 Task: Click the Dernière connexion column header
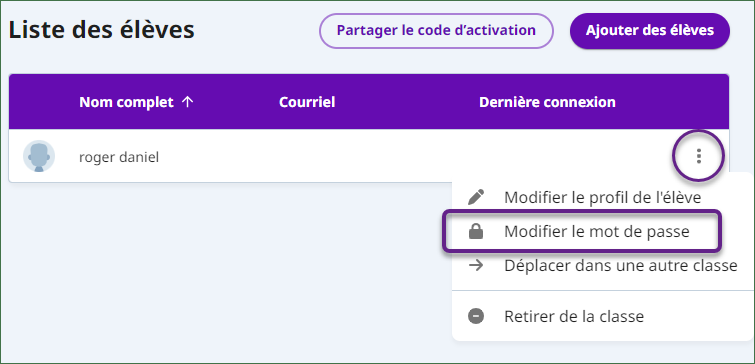[x=547, y=102]
